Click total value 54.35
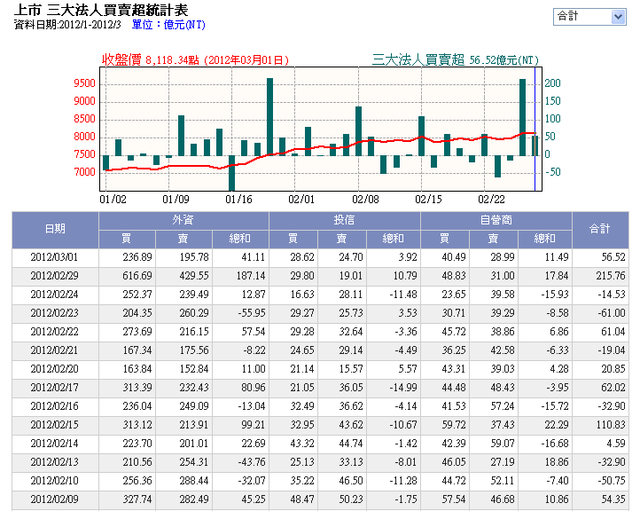640x511 pixels. [x=613, y=499]
